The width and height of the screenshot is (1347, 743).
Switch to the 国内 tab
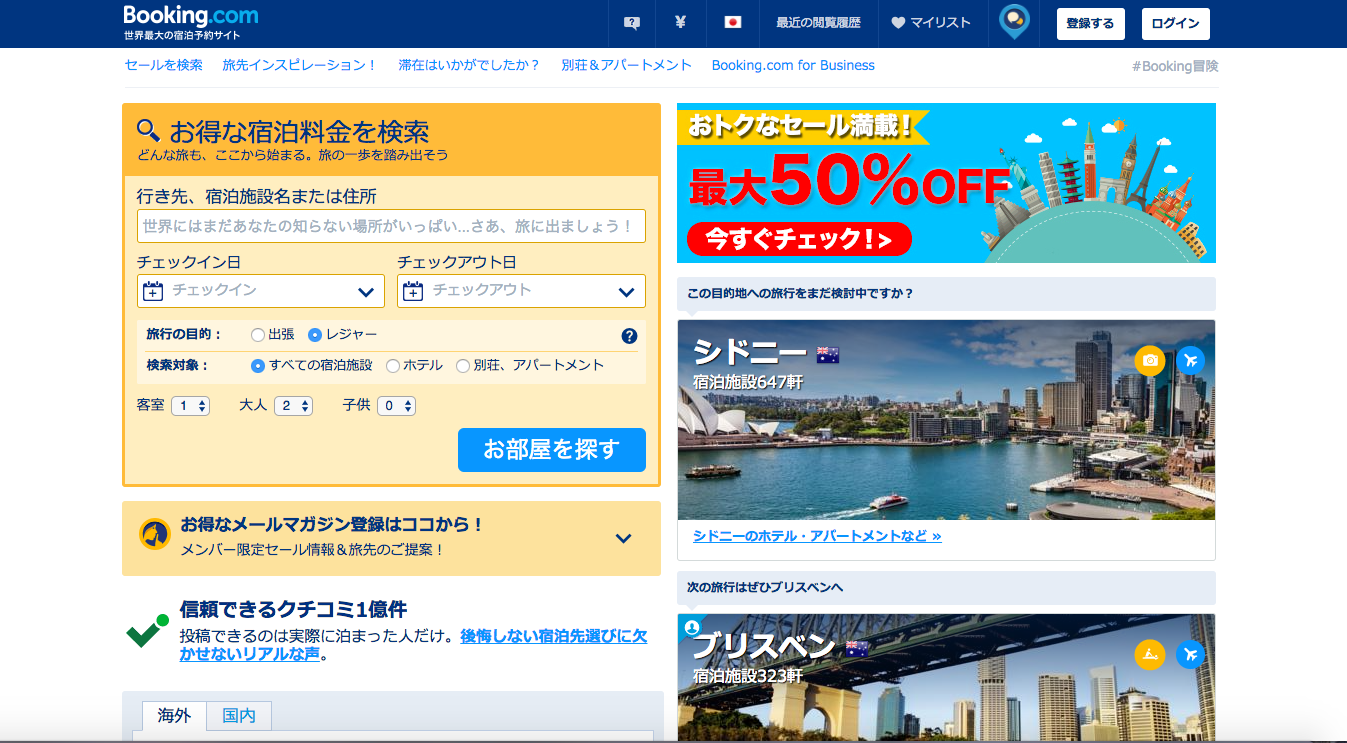click(x=239, y=716)
